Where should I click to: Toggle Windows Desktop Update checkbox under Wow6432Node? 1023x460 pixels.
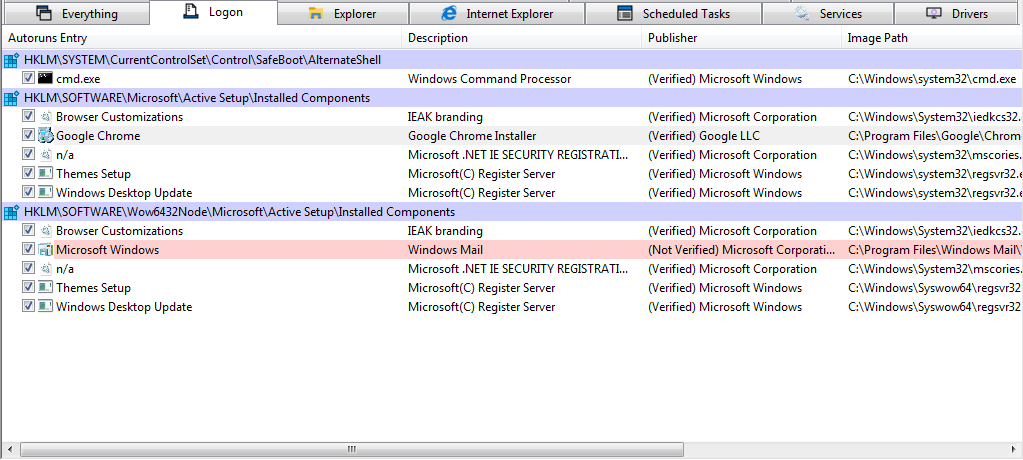28,306
